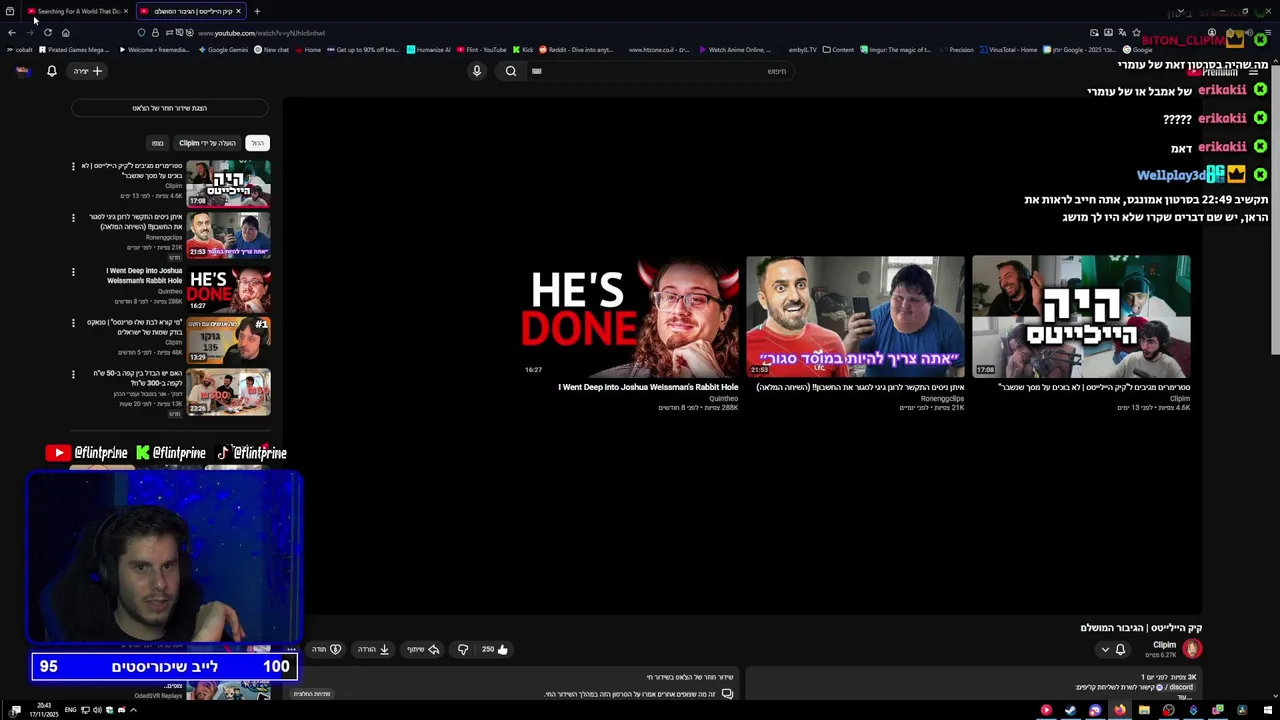
Task: Open the Watch Anime Online bookmark
Action: click(x=735, y=50)
